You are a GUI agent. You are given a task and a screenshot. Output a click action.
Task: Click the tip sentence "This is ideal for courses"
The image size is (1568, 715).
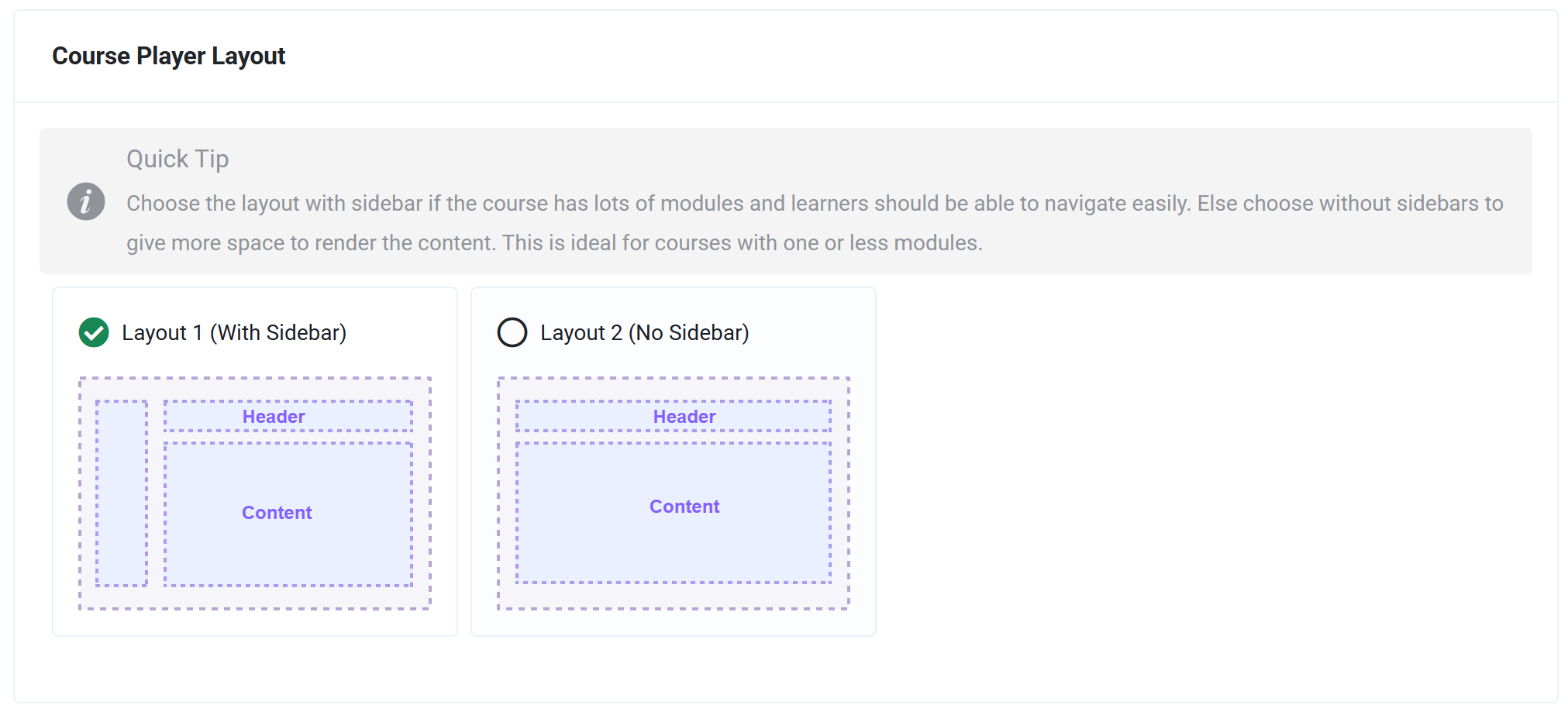click(x=742, y=243)
